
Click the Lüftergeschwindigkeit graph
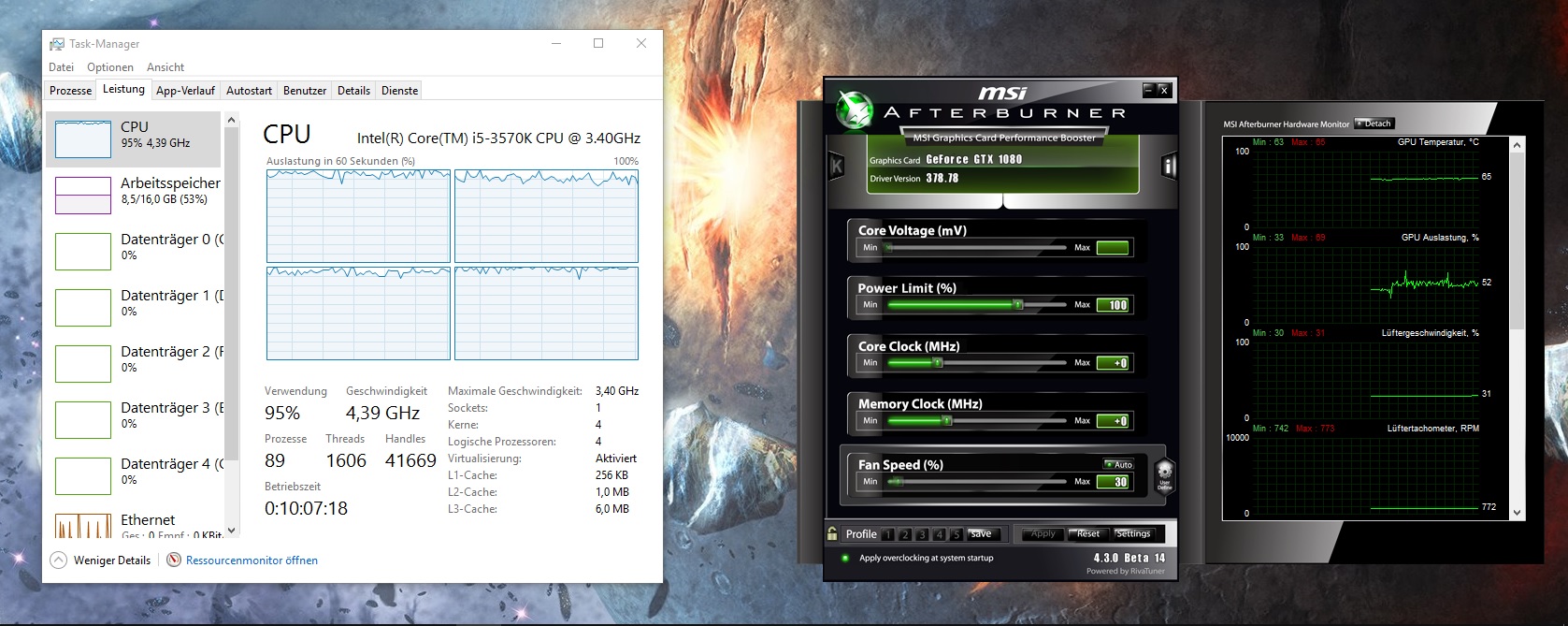[1366, 379]
